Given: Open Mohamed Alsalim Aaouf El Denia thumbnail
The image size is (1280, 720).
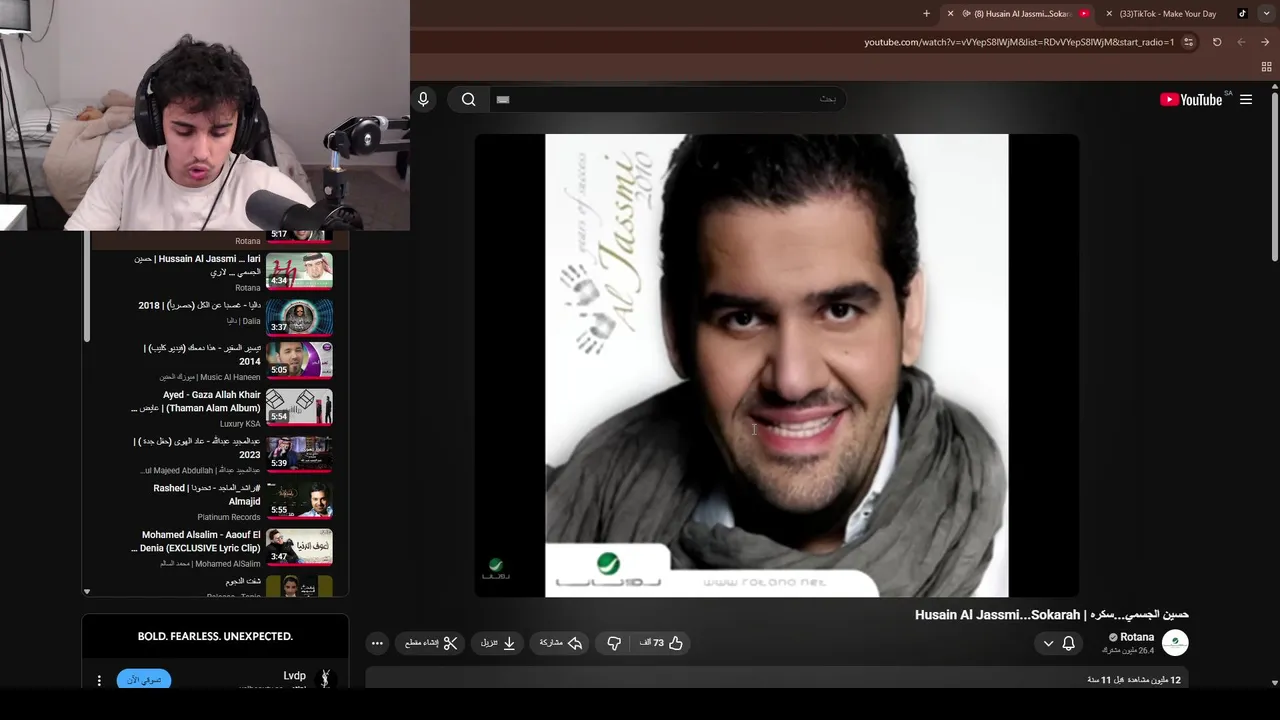Looking at the screenshot, I should (x=299, y=547).
